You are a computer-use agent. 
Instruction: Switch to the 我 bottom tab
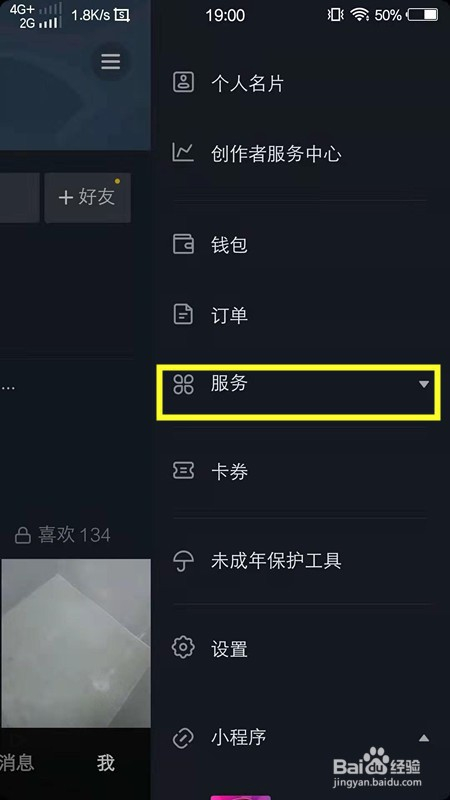point(106,763)
